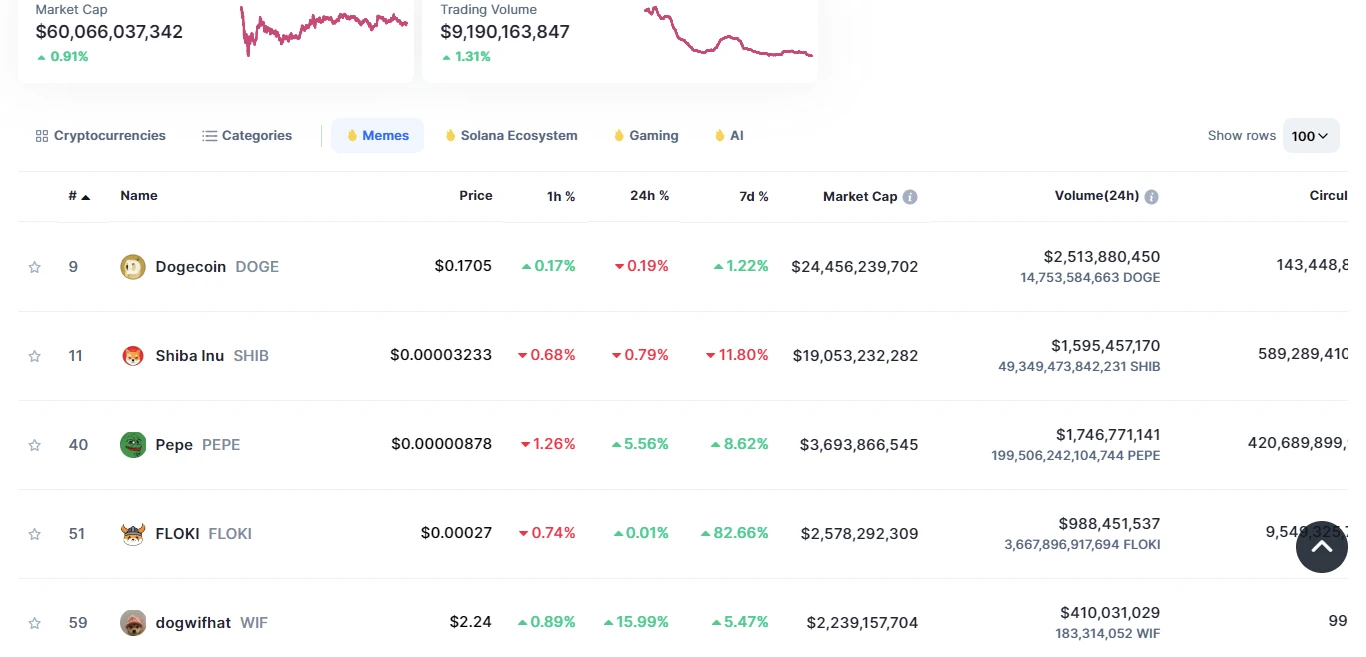Select the AI filter tab
This screenshot has width=1366, height=657.
tap(729, 136)
